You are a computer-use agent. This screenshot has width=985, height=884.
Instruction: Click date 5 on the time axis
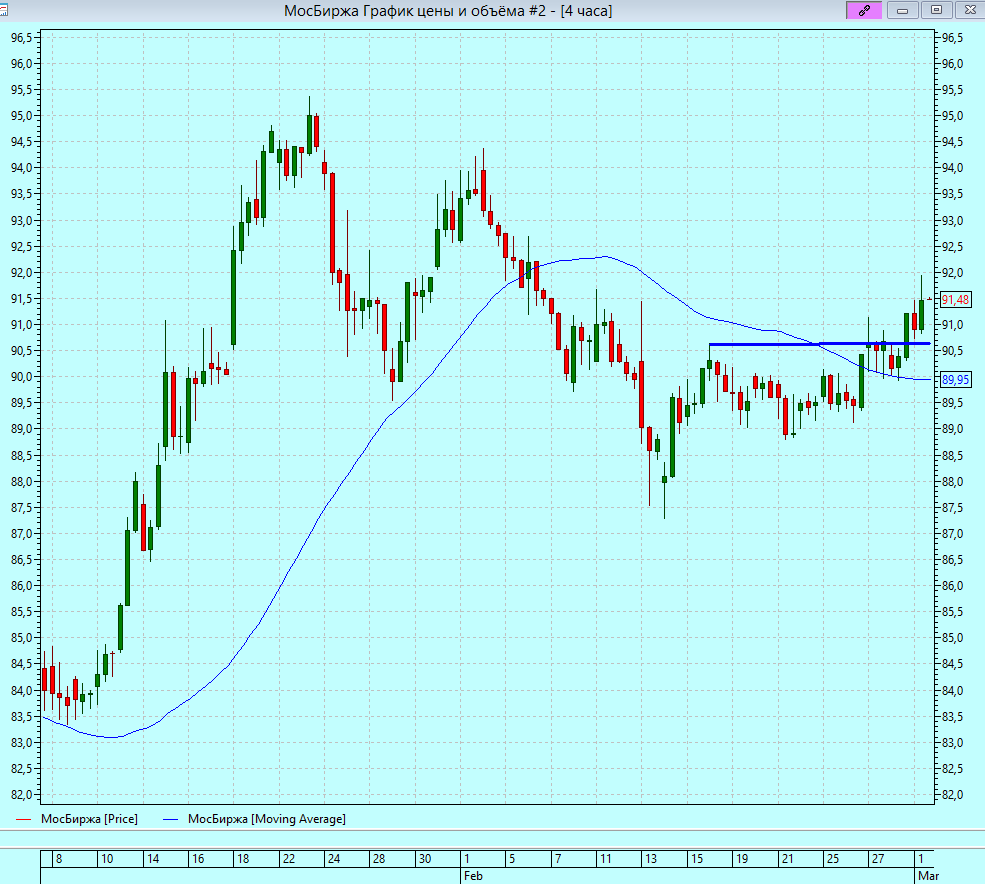(512, 859)
